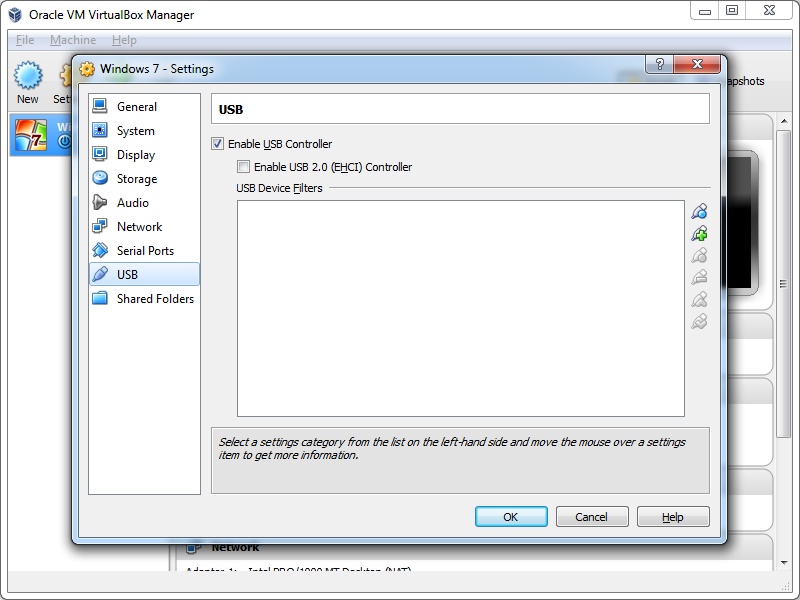Click the Help button in dialog
This screenshot has height=600, width=800.
(x=673, y=517)
